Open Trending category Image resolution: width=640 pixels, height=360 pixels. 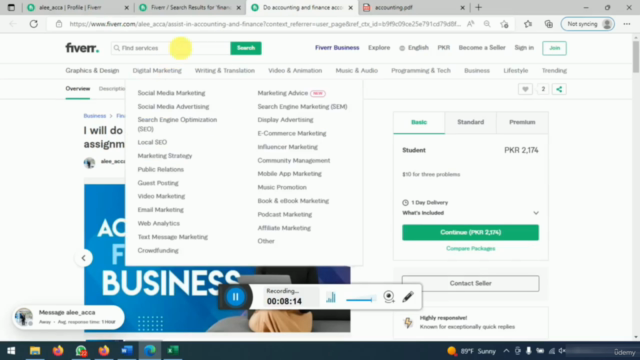(x=554, y=71)
